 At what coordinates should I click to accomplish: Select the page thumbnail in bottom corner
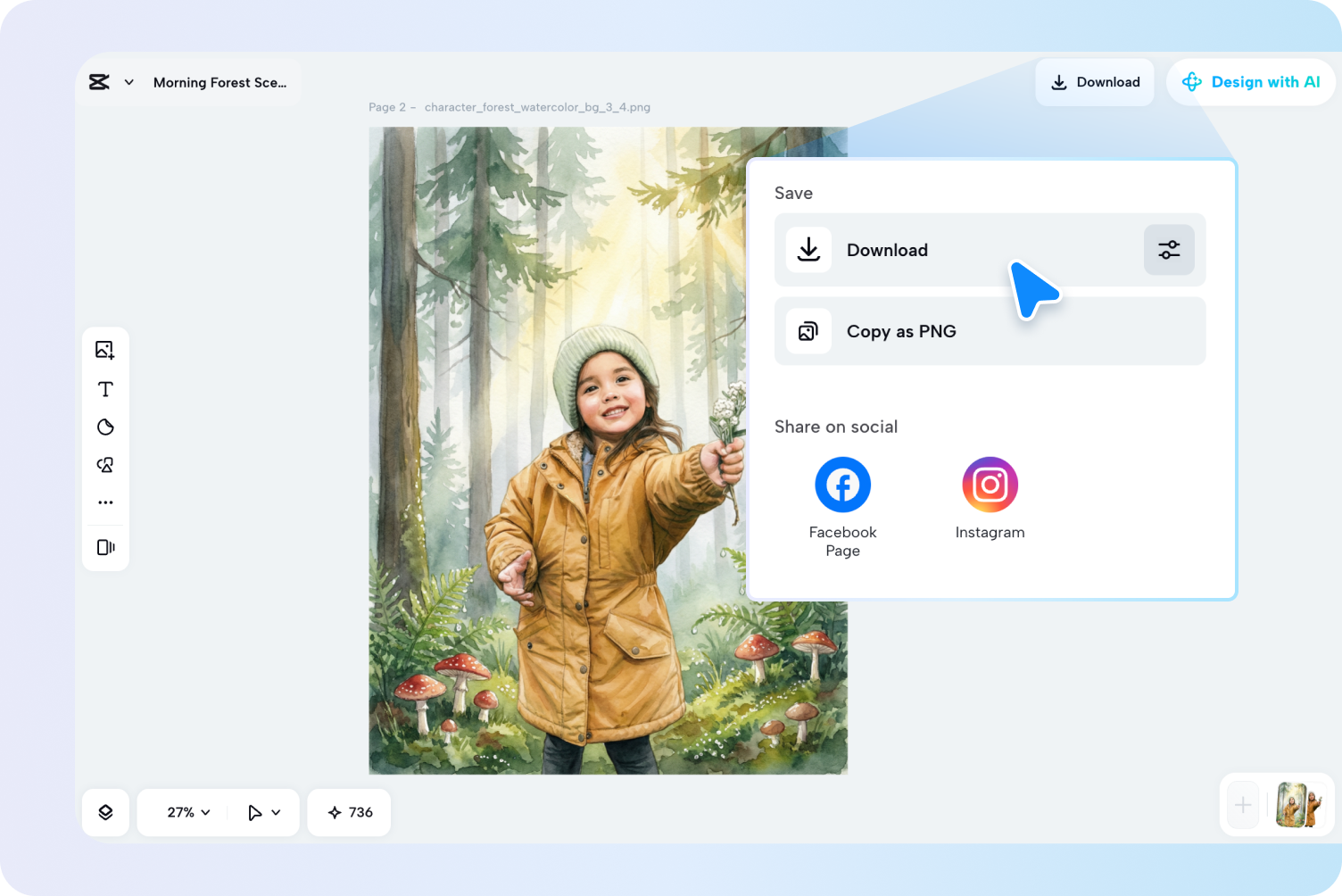pos(1298,805)
